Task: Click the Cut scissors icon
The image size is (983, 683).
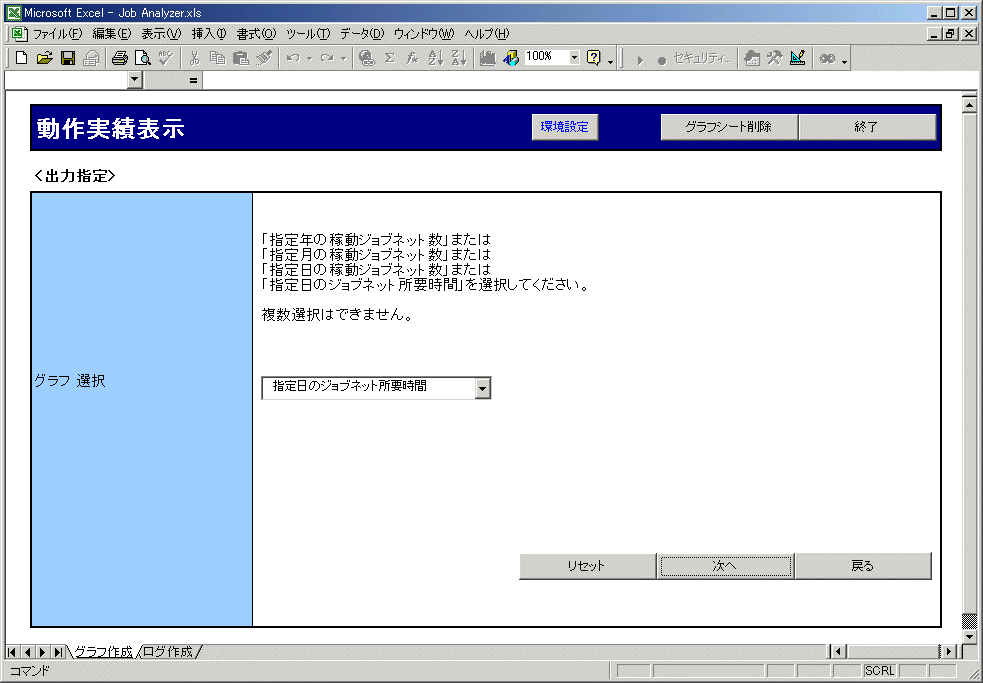Action: (194, 58)
